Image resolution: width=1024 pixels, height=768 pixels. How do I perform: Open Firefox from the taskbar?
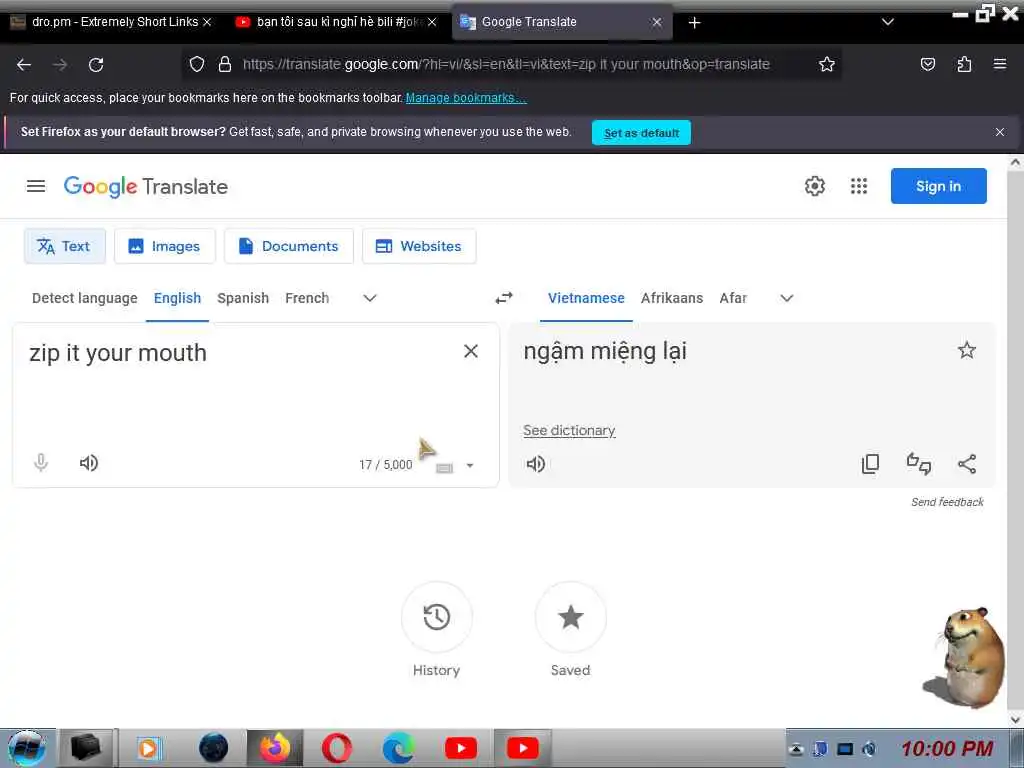[275, 748]
